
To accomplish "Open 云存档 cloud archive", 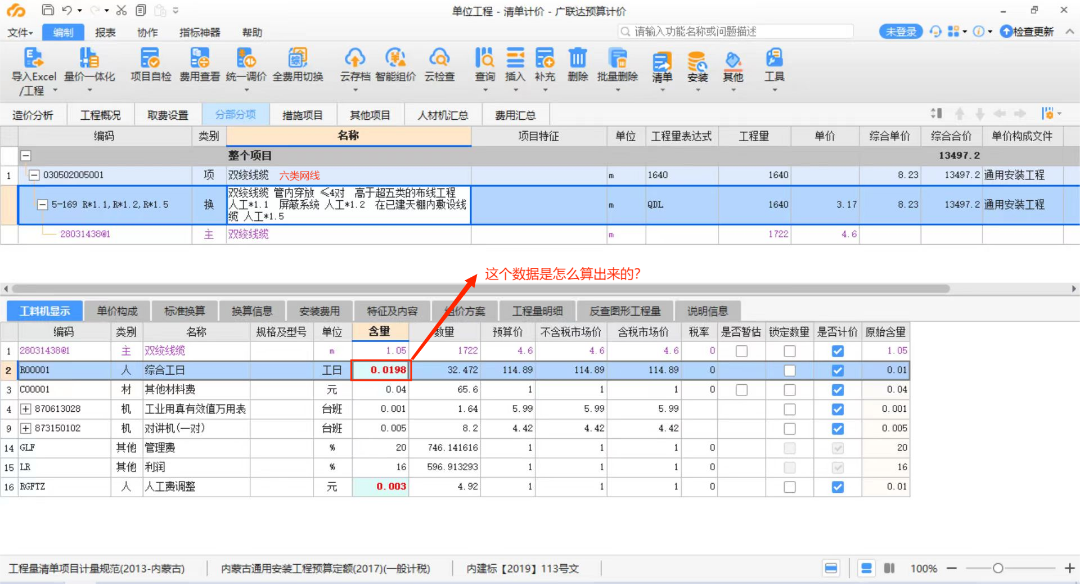I will point(355,65).
